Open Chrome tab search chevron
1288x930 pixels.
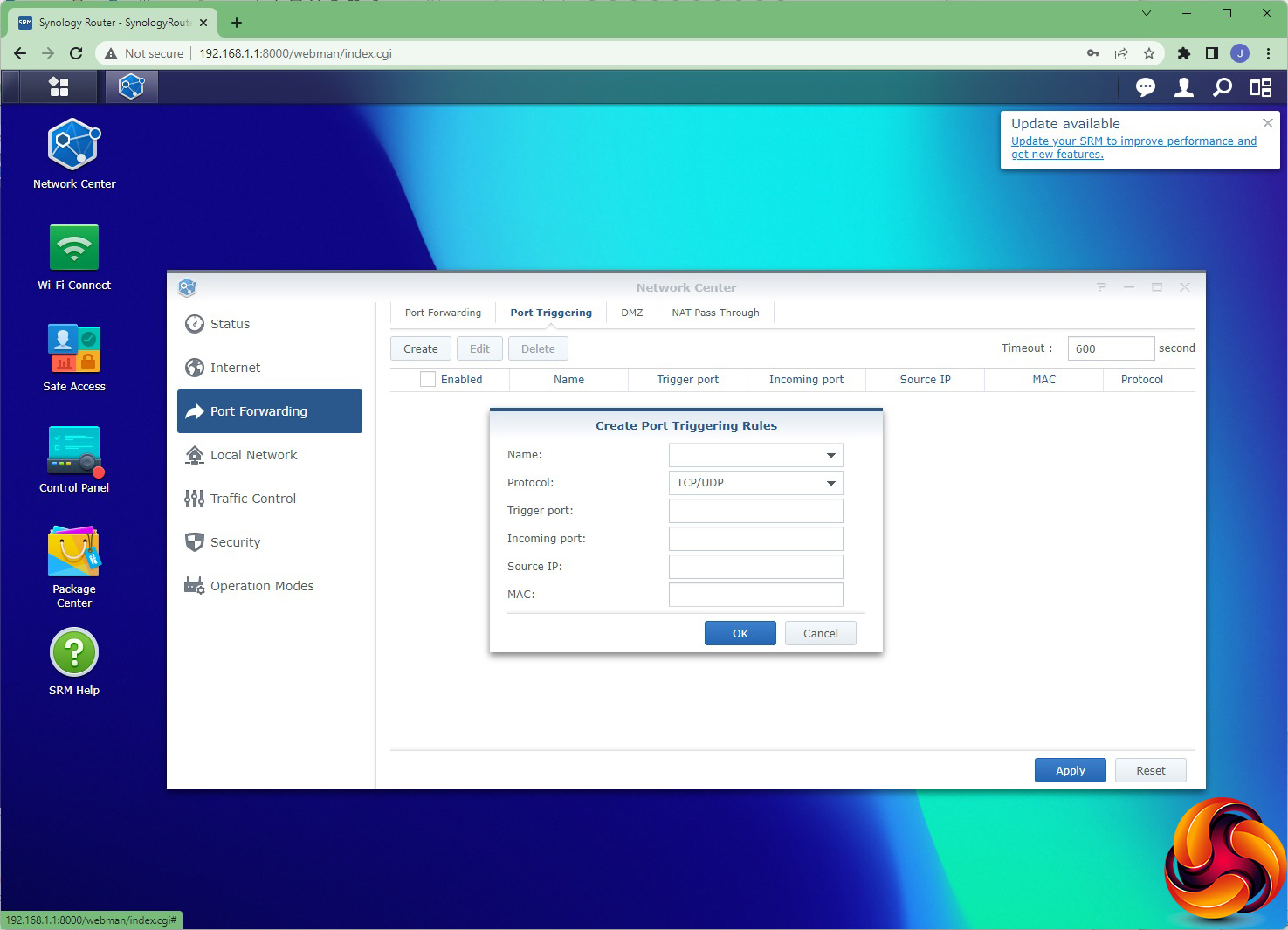pyautogui.click(x=1147, y=13)
